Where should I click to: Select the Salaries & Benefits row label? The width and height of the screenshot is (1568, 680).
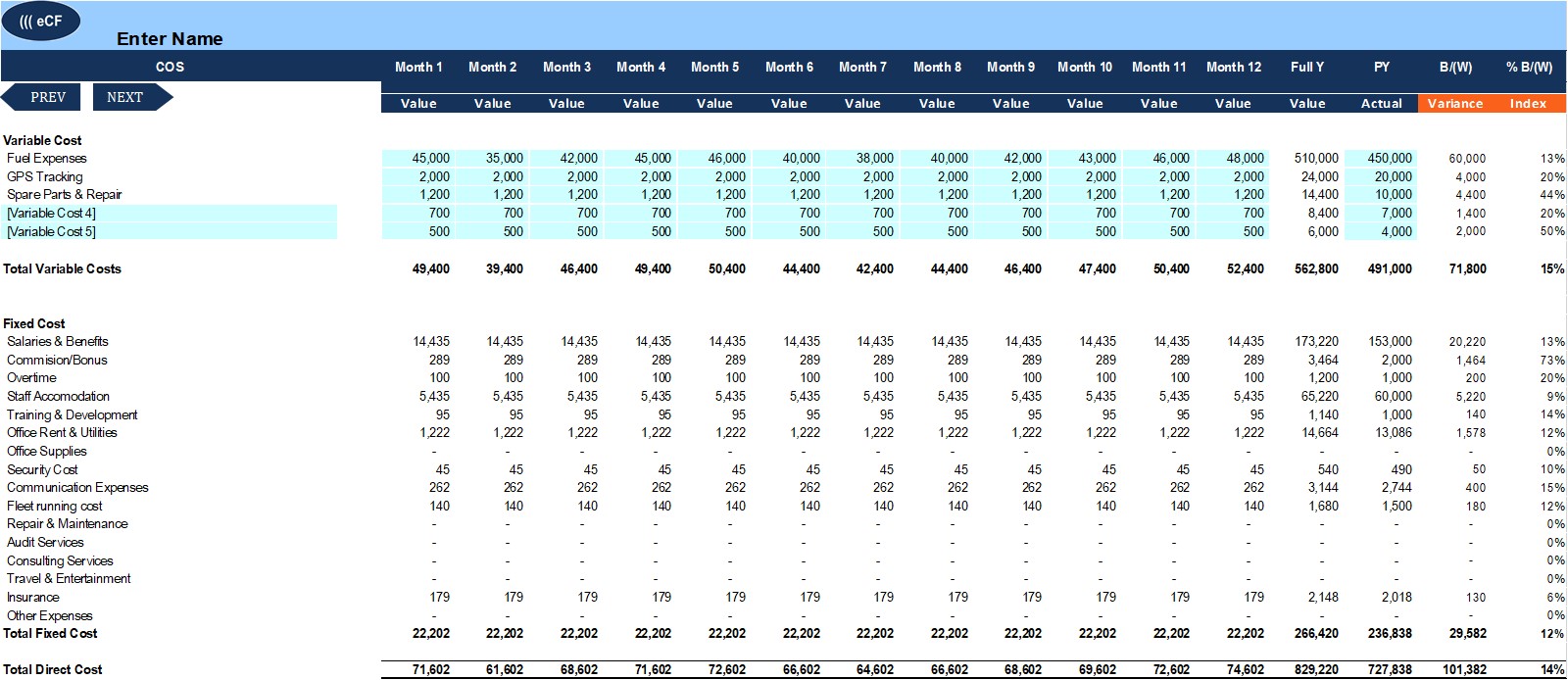(58, 341)
